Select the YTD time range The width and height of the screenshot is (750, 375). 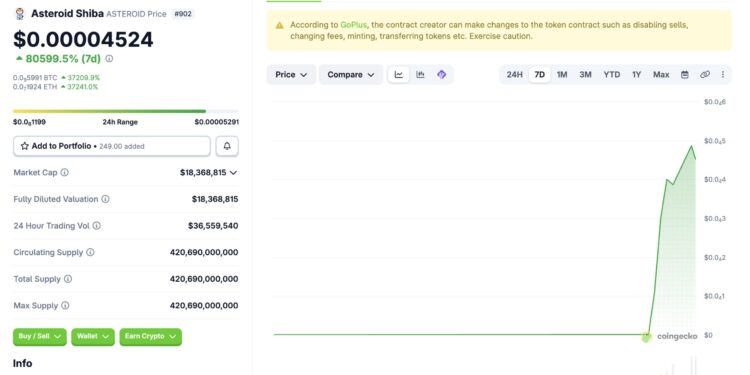point(612,75)
